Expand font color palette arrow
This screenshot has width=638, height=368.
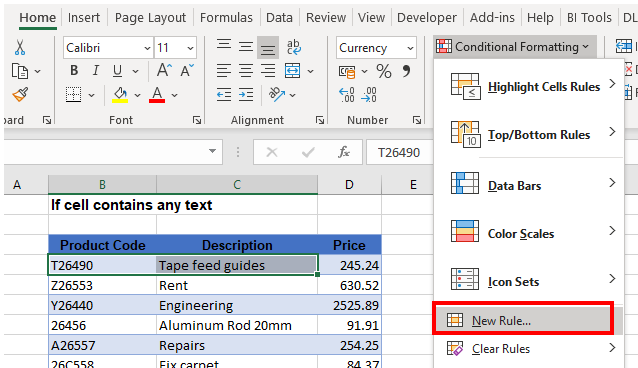175,96
